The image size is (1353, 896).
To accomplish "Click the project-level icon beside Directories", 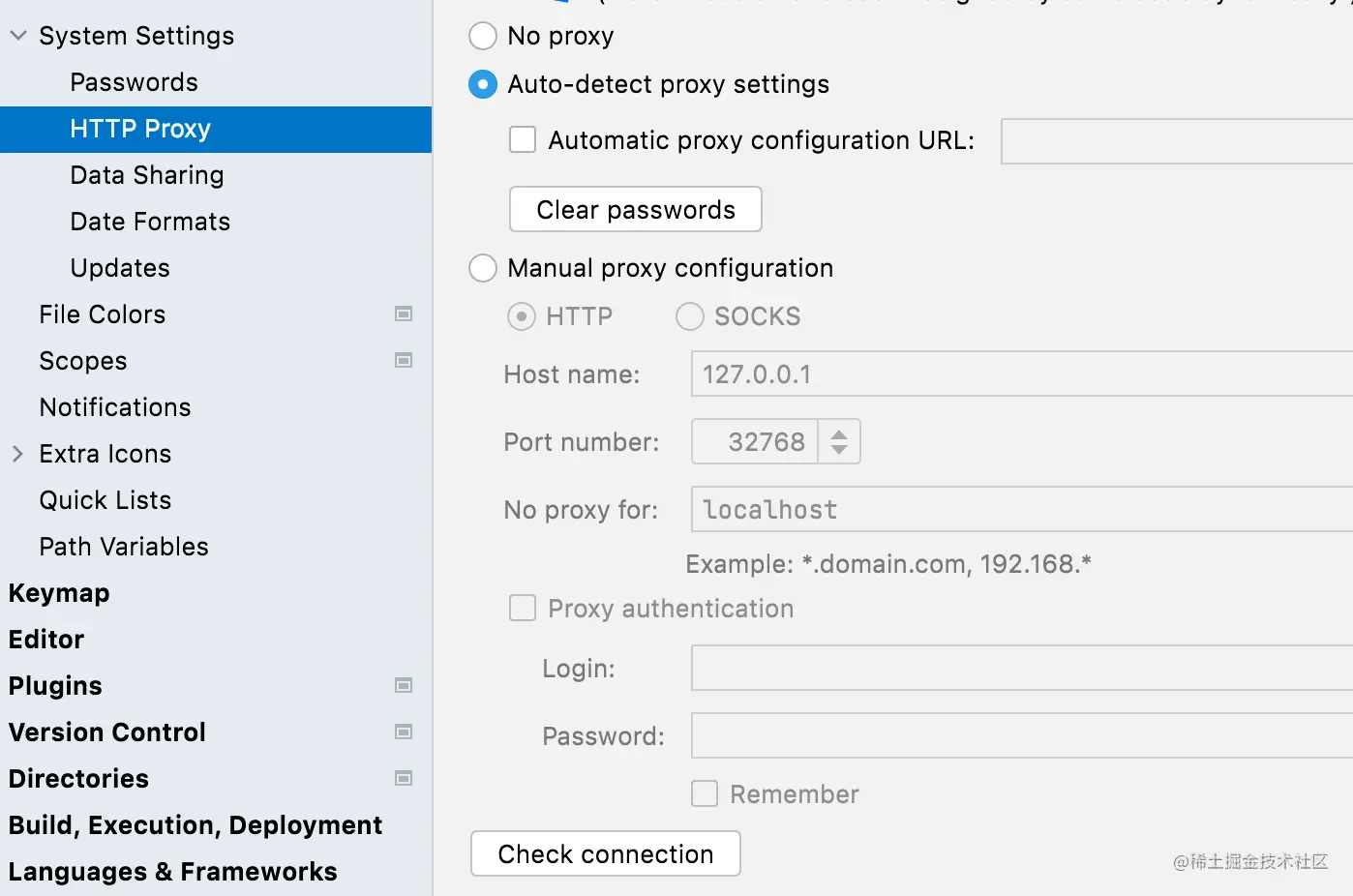I will [x=404, y=778].
